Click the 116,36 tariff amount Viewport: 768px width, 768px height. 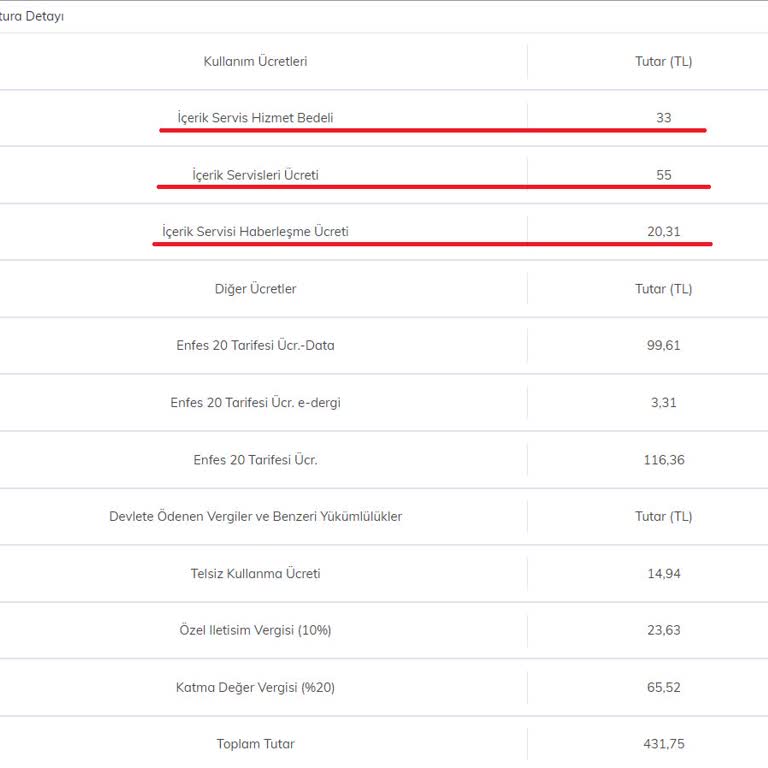[x=663, y=460]
